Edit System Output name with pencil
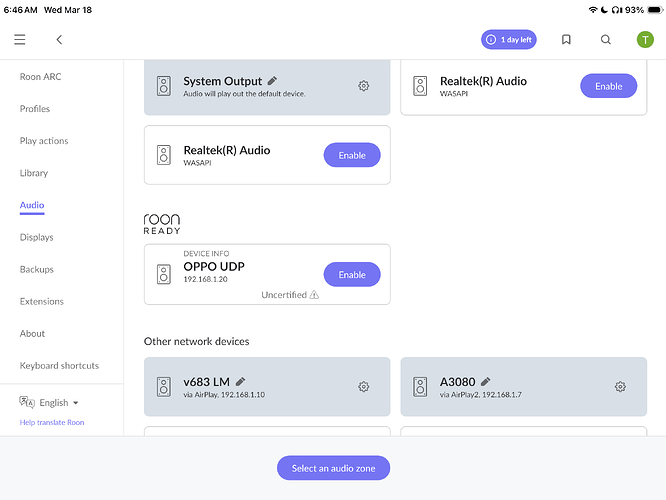 point(272,80)
